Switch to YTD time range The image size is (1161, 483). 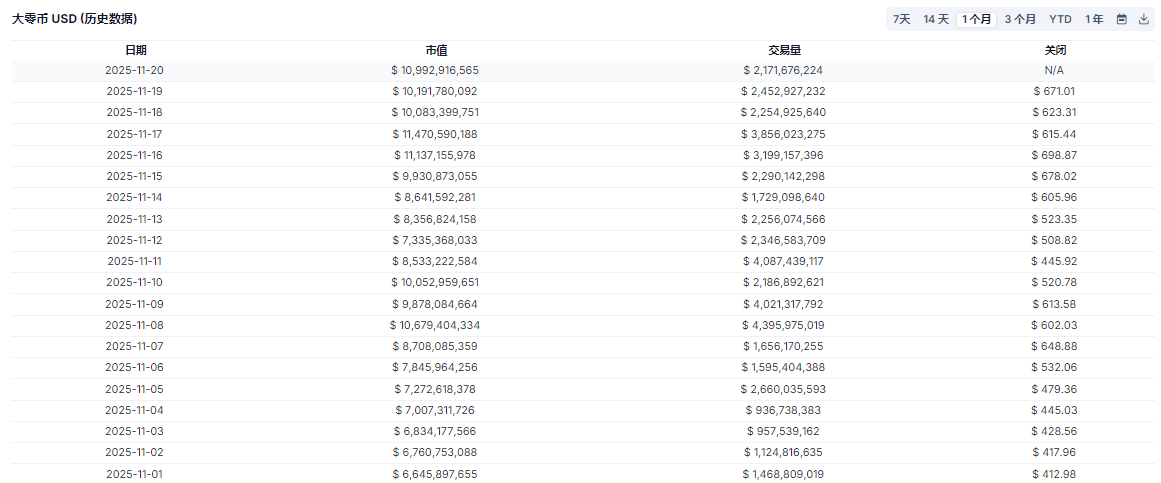[x=1060, y=19]
